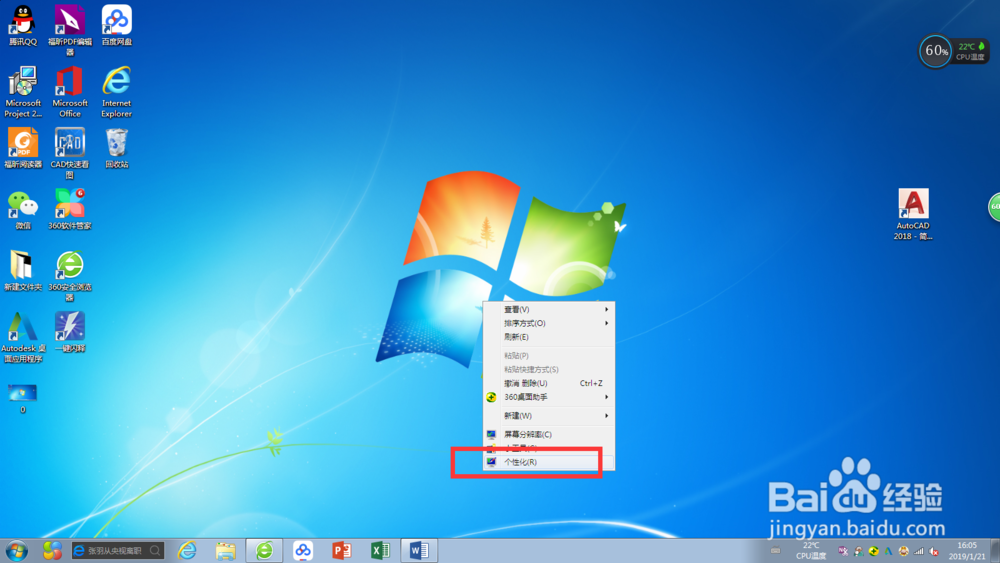
Task: Expand the 排序方式(O) submenu
Action: pyautogui.click(x=548, y=323)
